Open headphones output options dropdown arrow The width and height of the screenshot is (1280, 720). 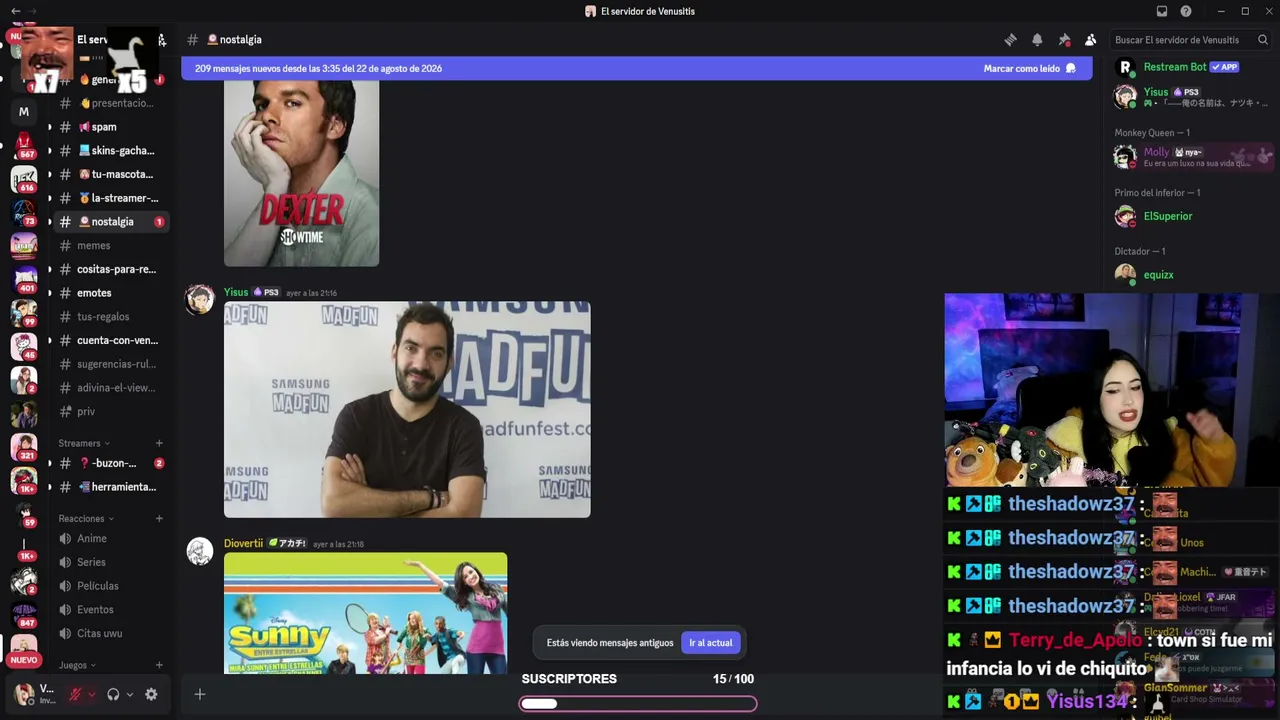[129, 695]
